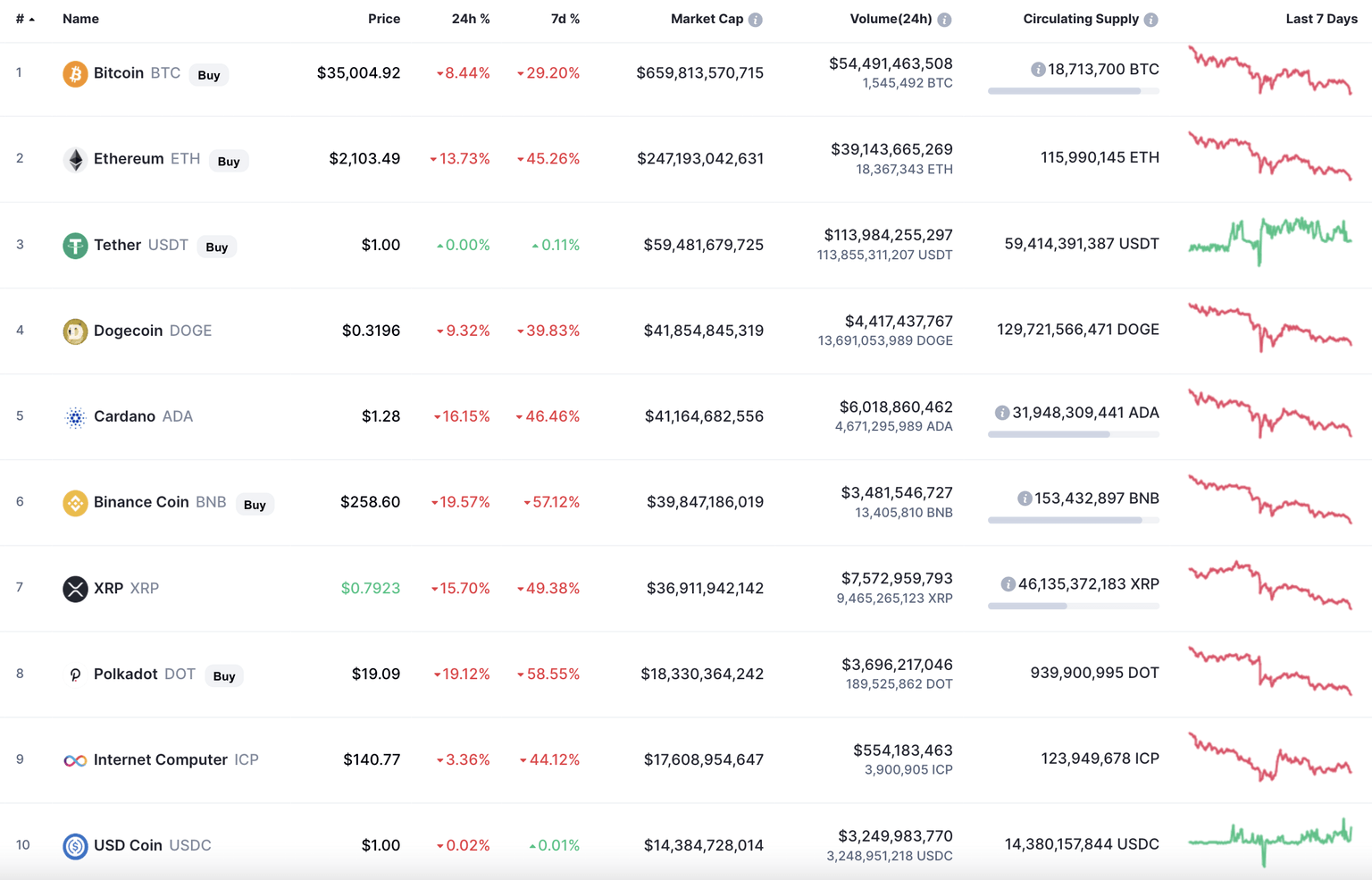1372x880 pixels.
Task: Sort the list by Price column
Action: click(x=384, y=19)
